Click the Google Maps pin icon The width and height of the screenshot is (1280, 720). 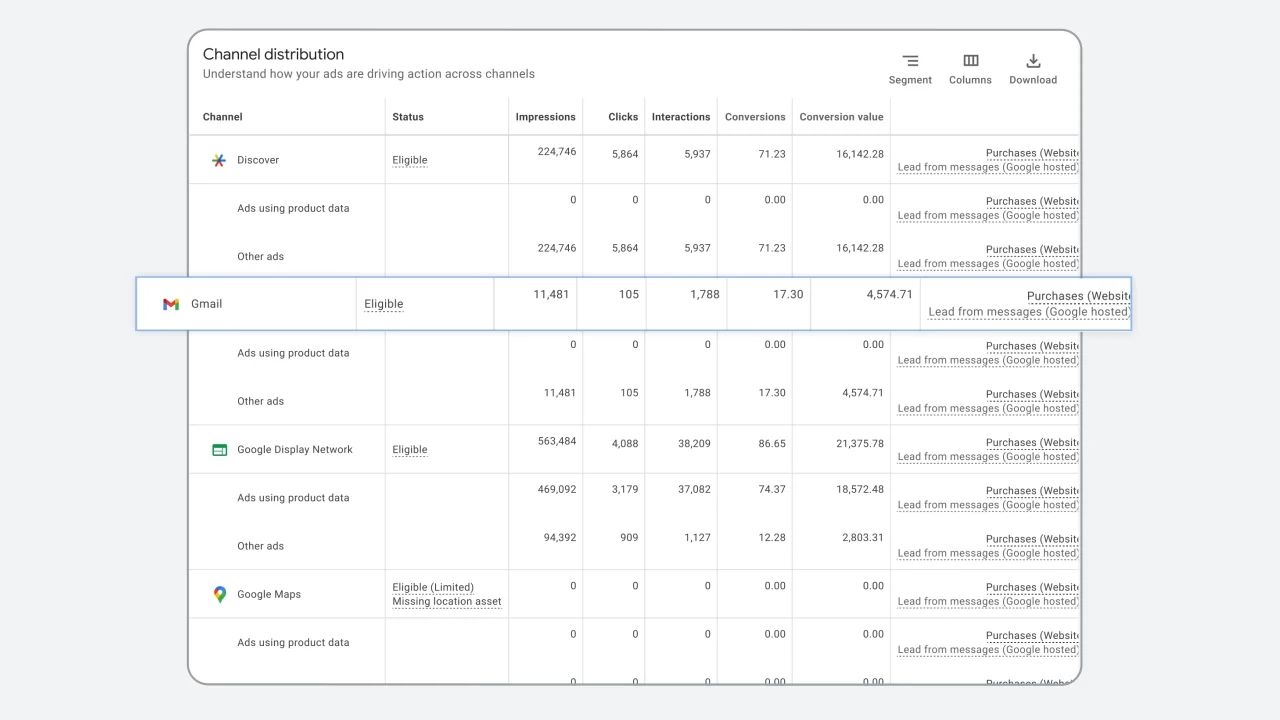click(220, 594)
